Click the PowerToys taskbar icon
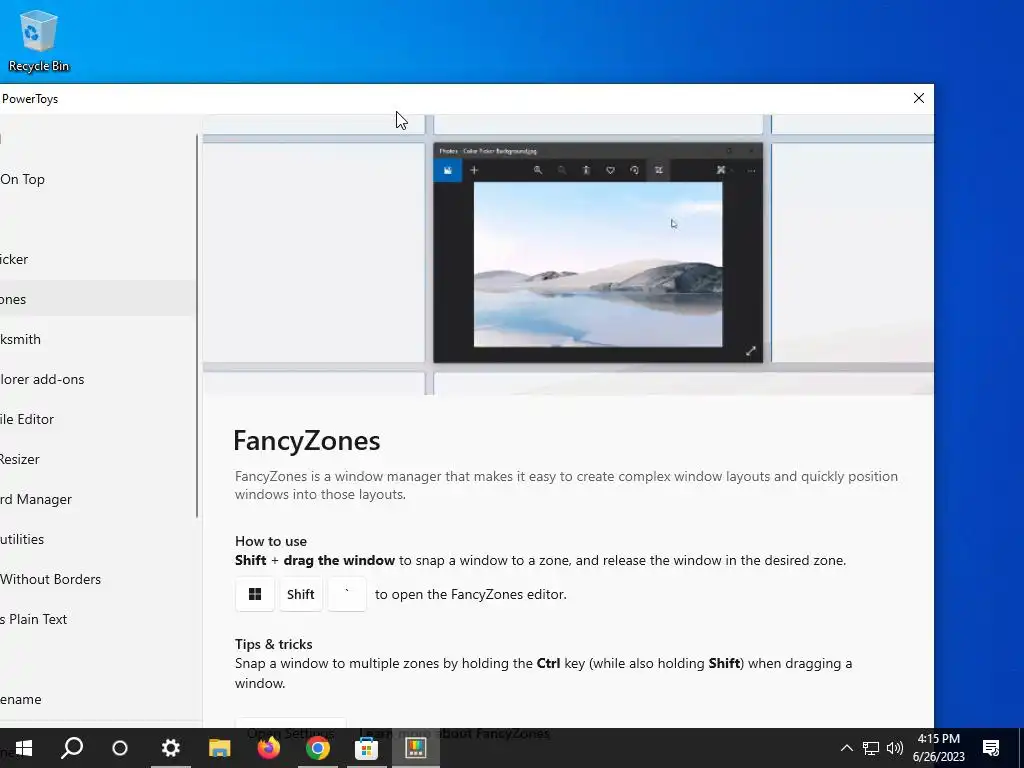 pos(415,748)
